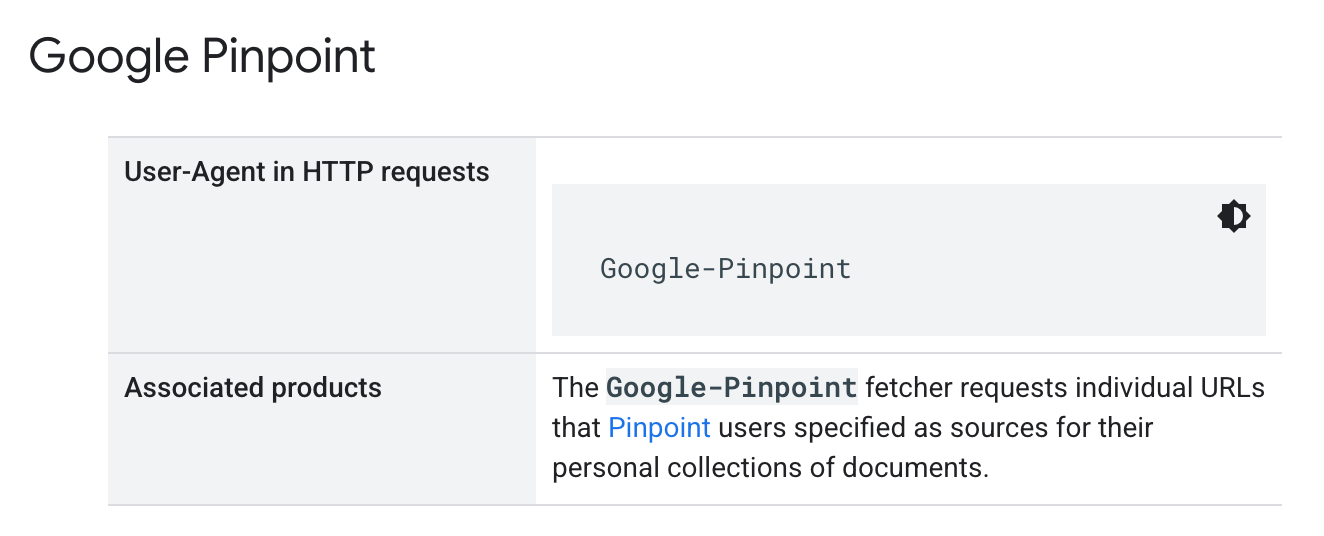Click the bold inline Google-Pinpoint code term
This screenshot has width=1324, height=536.
pyautogui.click(x=731, y=388)
